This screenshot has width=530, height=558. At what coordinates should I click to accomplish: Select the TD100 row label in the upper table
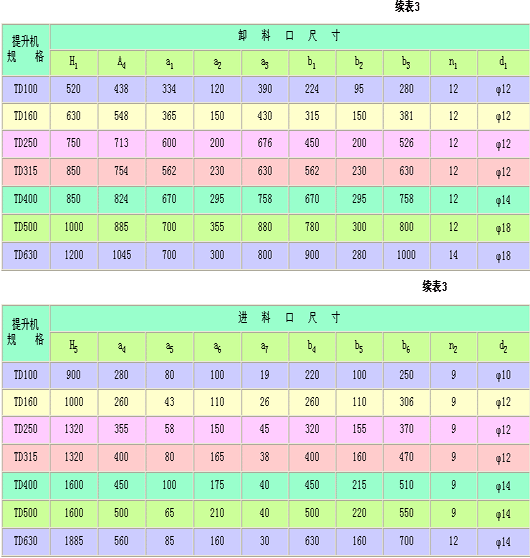pos(26,89)
